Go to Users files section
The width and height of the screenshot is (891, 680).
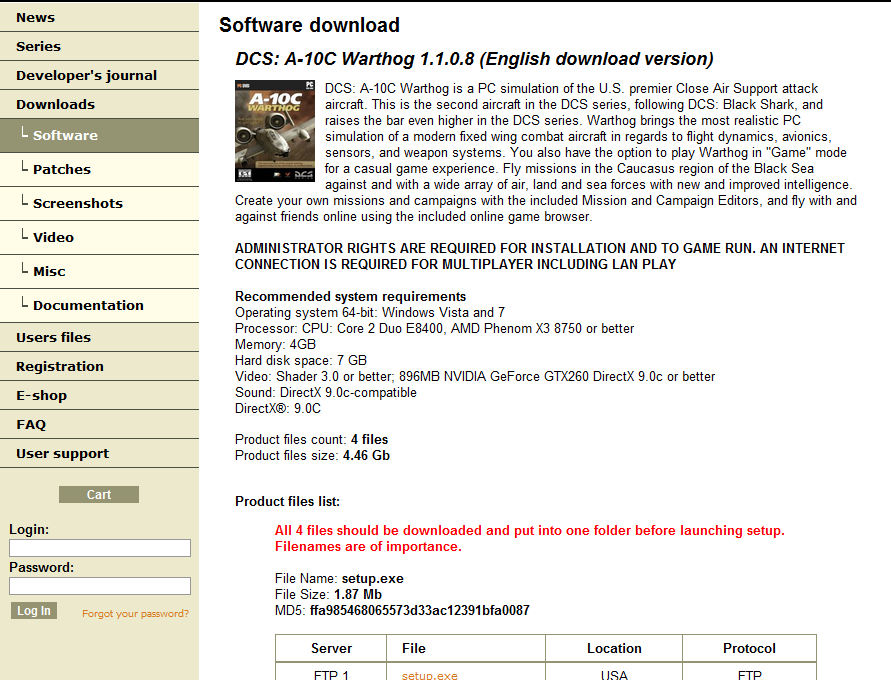[x=99, y=337]
